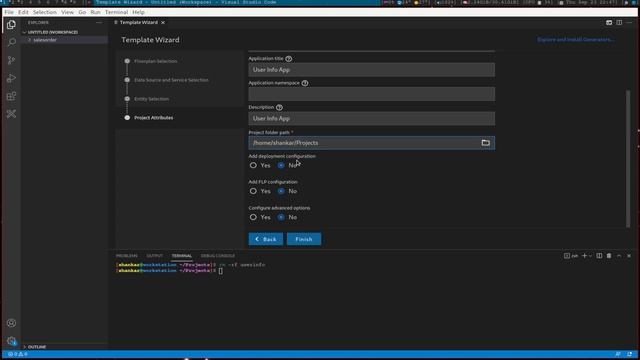This screenshot has height=360, width=640.
Task: Click the open-preview icon at editor top right
Action: click(x=609, y=22)
